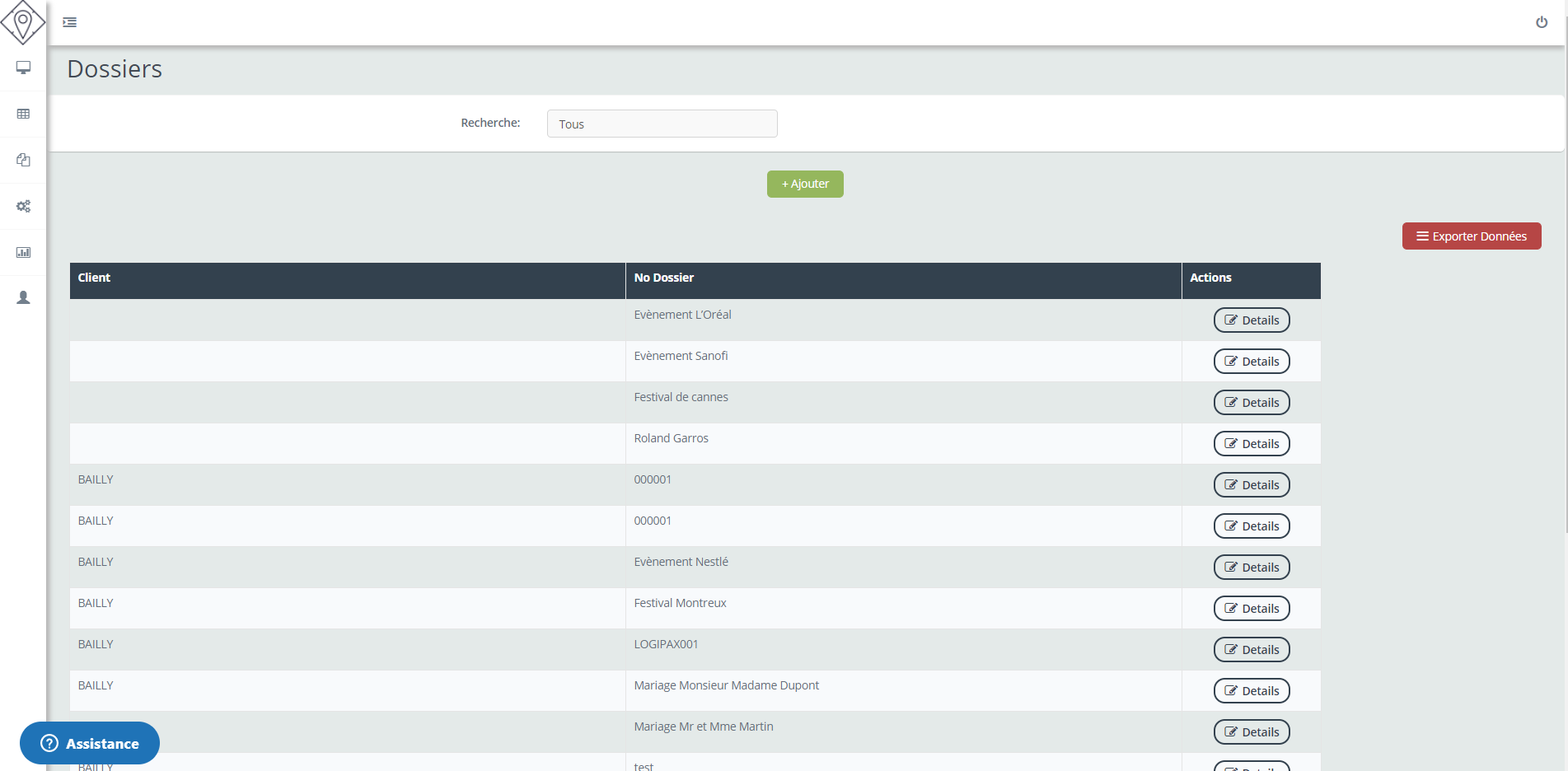Open Details for Mariage Monsieur Madame Dupont
Image resolution: width=1568 pixels, height=771 pixels.
[x=1251, y=691]
